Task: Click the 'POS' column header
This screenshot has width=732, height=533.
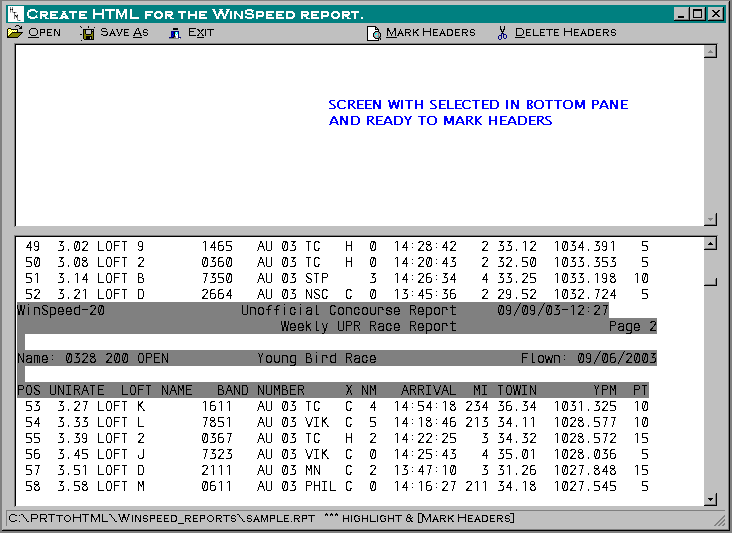Action: [x=29, y=390]
